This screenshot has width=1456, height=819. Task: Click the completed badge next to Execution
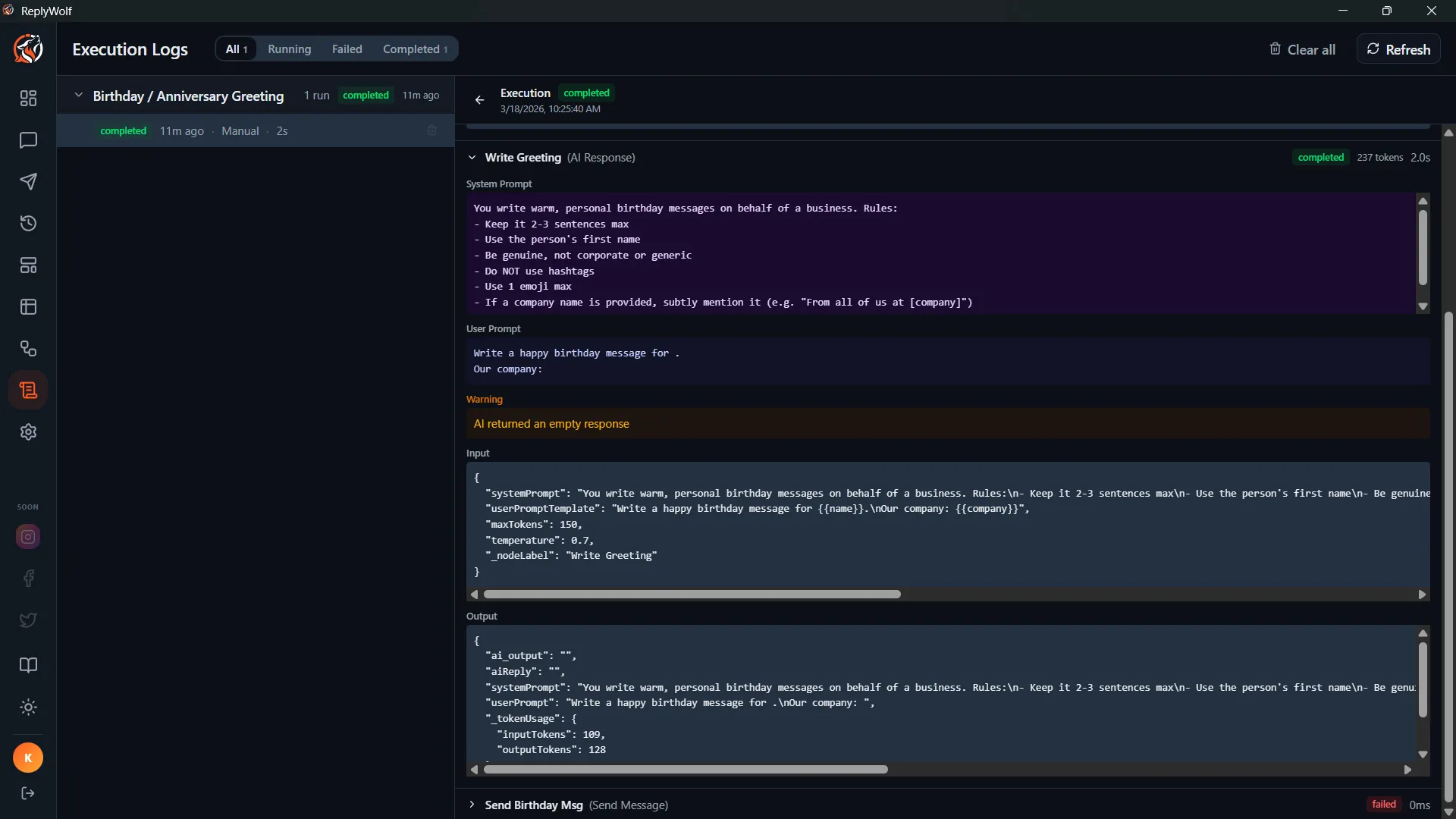pyautogui.click(x=586, y=93)
